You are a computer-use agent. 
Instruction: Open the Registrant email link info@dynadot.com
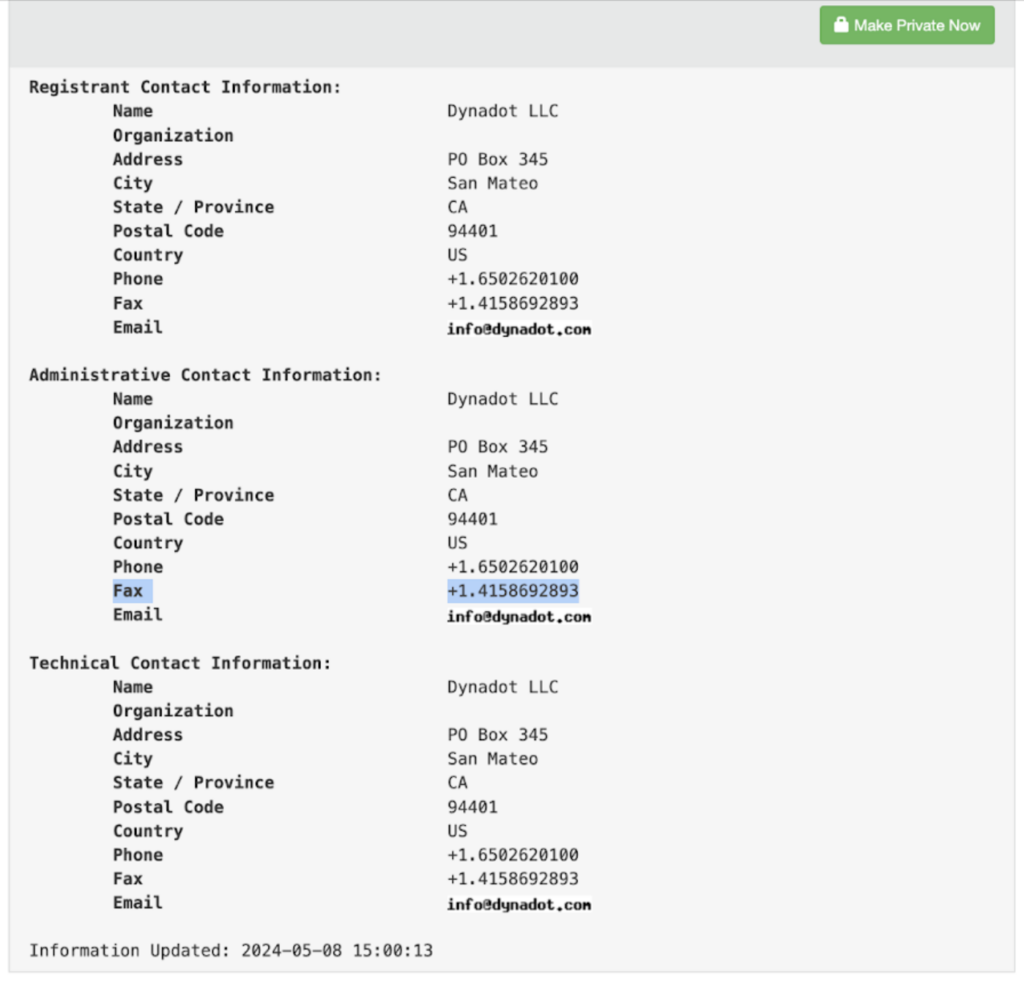pos(519,328)
